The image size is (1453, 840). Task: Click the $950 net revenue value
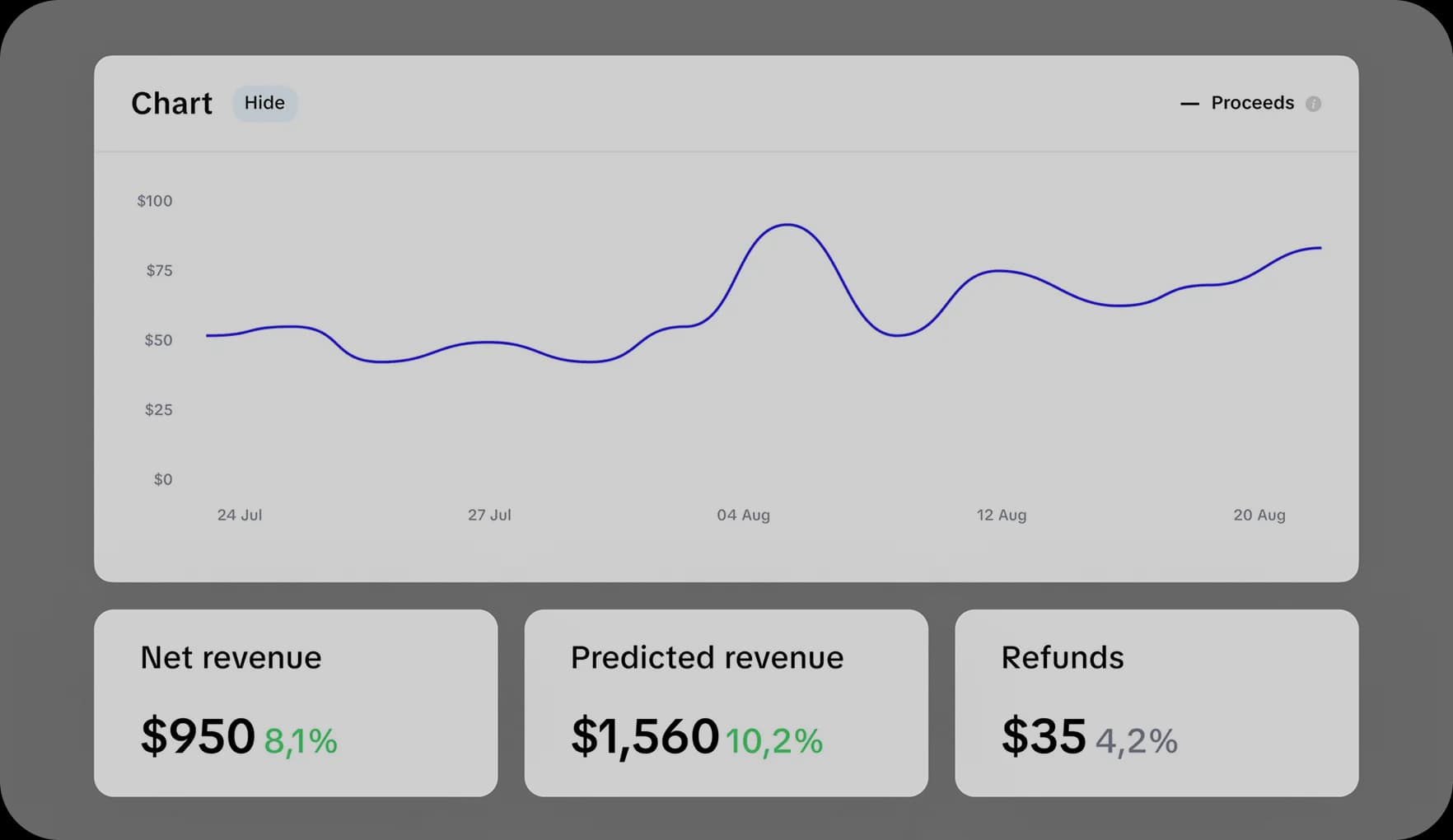[x=198, y=735]
